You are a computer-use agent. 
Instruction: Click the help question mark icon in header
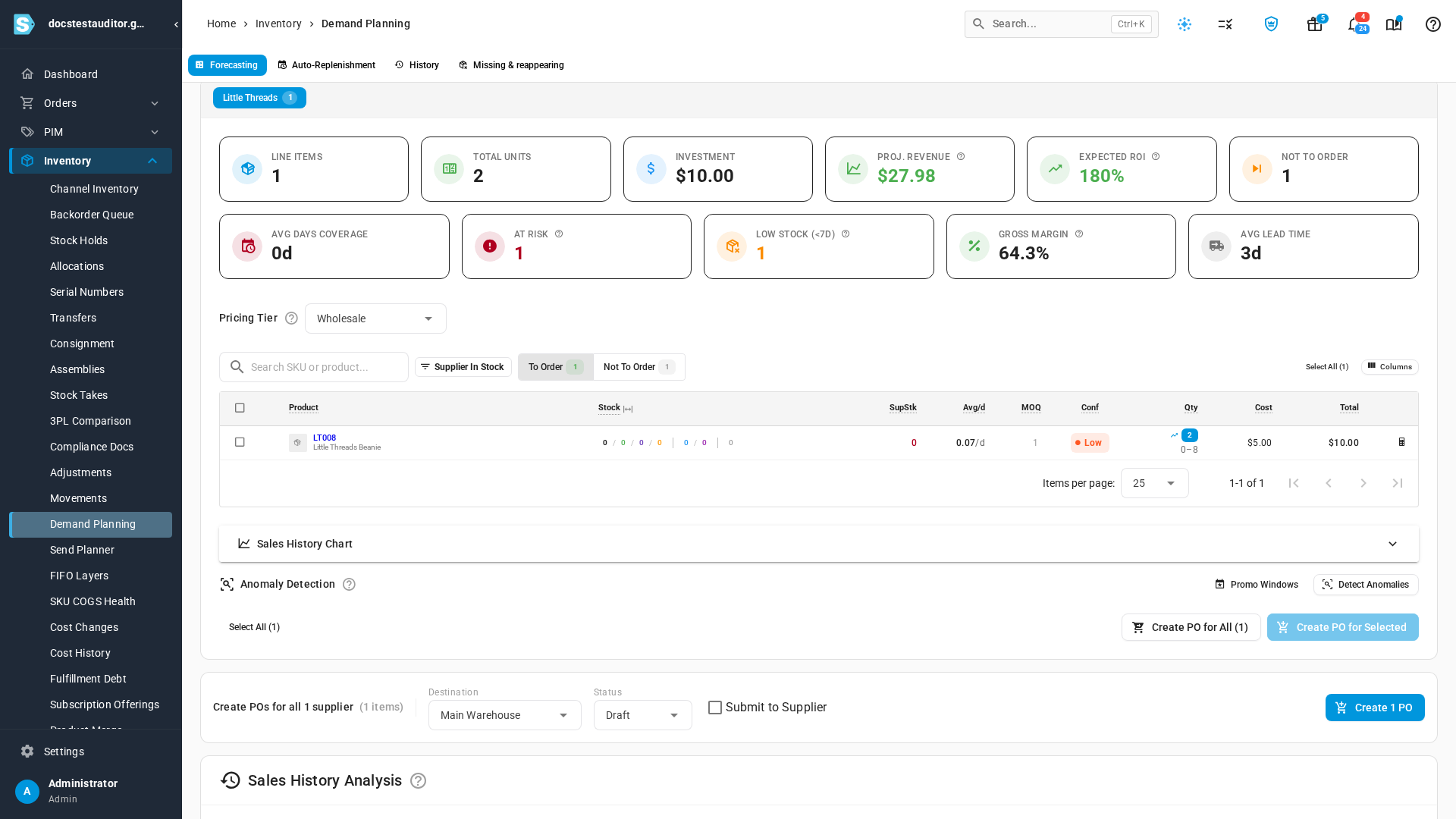[x=1433, y=24]
